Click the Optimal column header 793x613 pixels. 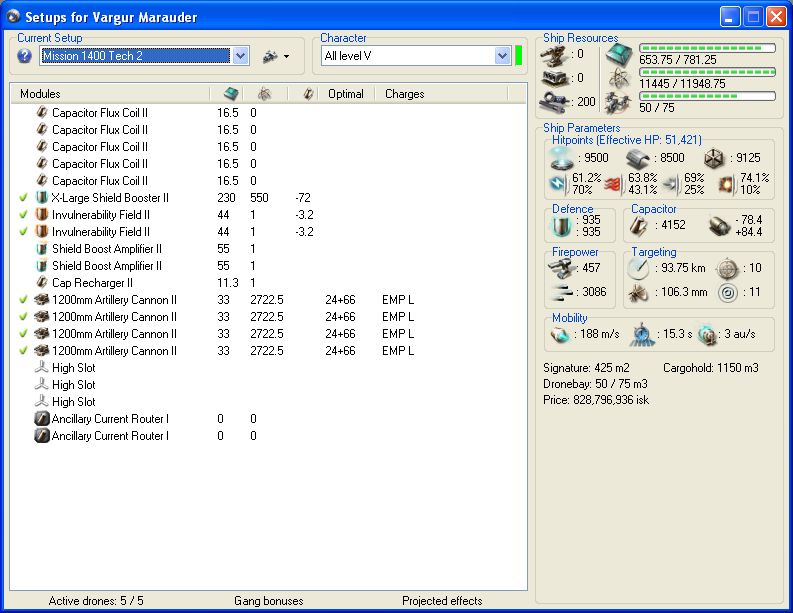tap(345, 94)
